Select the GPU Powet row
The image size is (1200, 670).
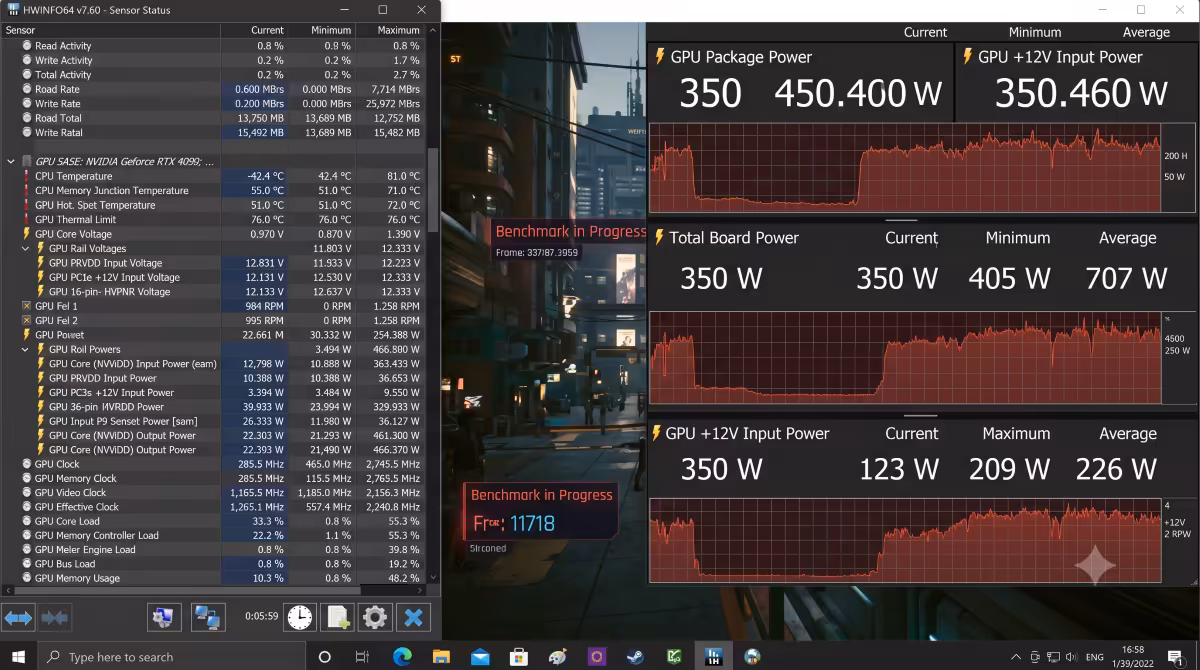pos(213,334)
